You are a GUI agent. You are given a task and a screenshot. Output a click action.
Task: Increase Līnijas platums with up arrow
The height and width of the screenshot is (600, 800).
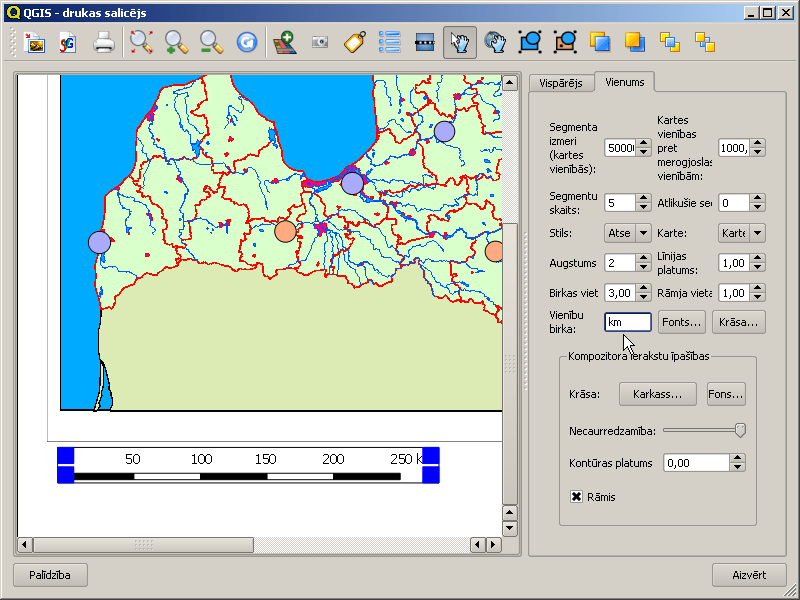(758, 258)
